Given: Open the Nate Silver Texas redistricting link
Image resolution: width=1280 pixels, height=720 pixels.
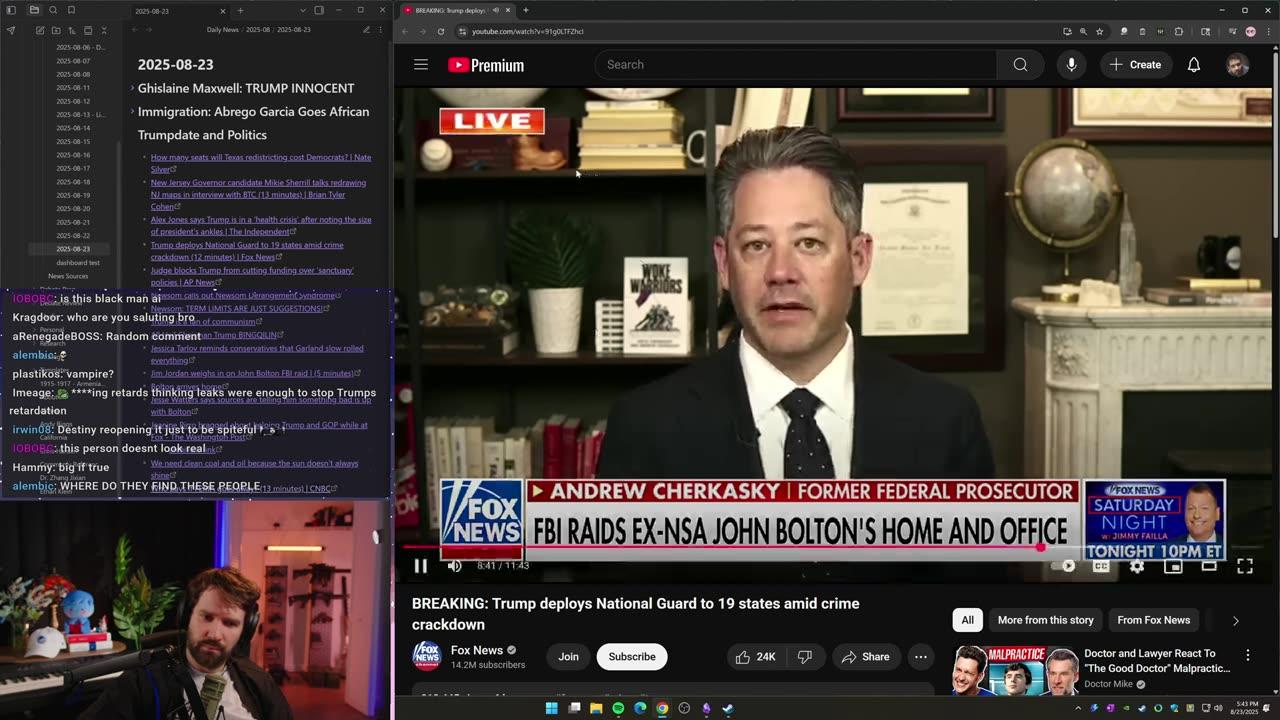Looking at the screenshot, I should pos(261,163).
